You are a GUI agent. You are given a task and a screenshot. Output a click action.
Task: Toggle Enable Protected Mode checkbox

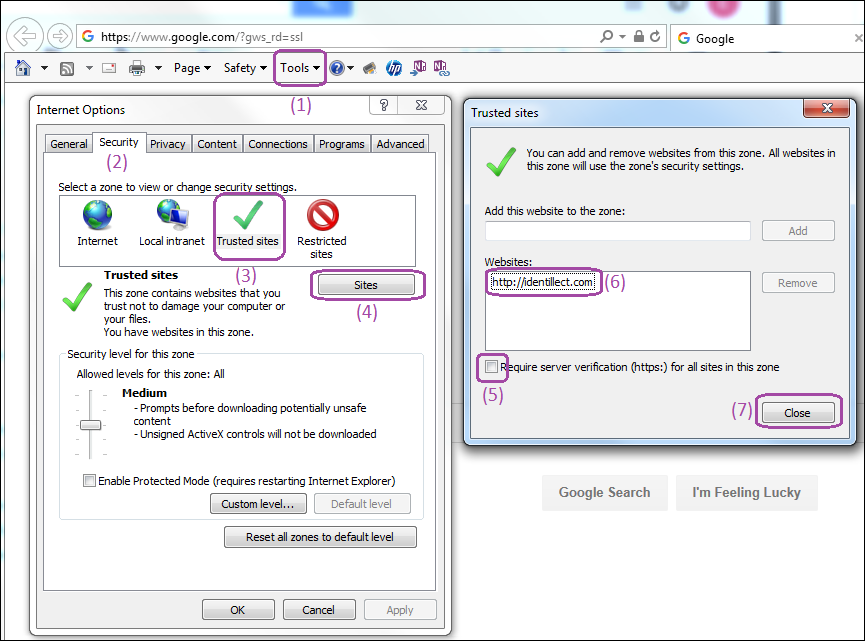pos(90,481)
